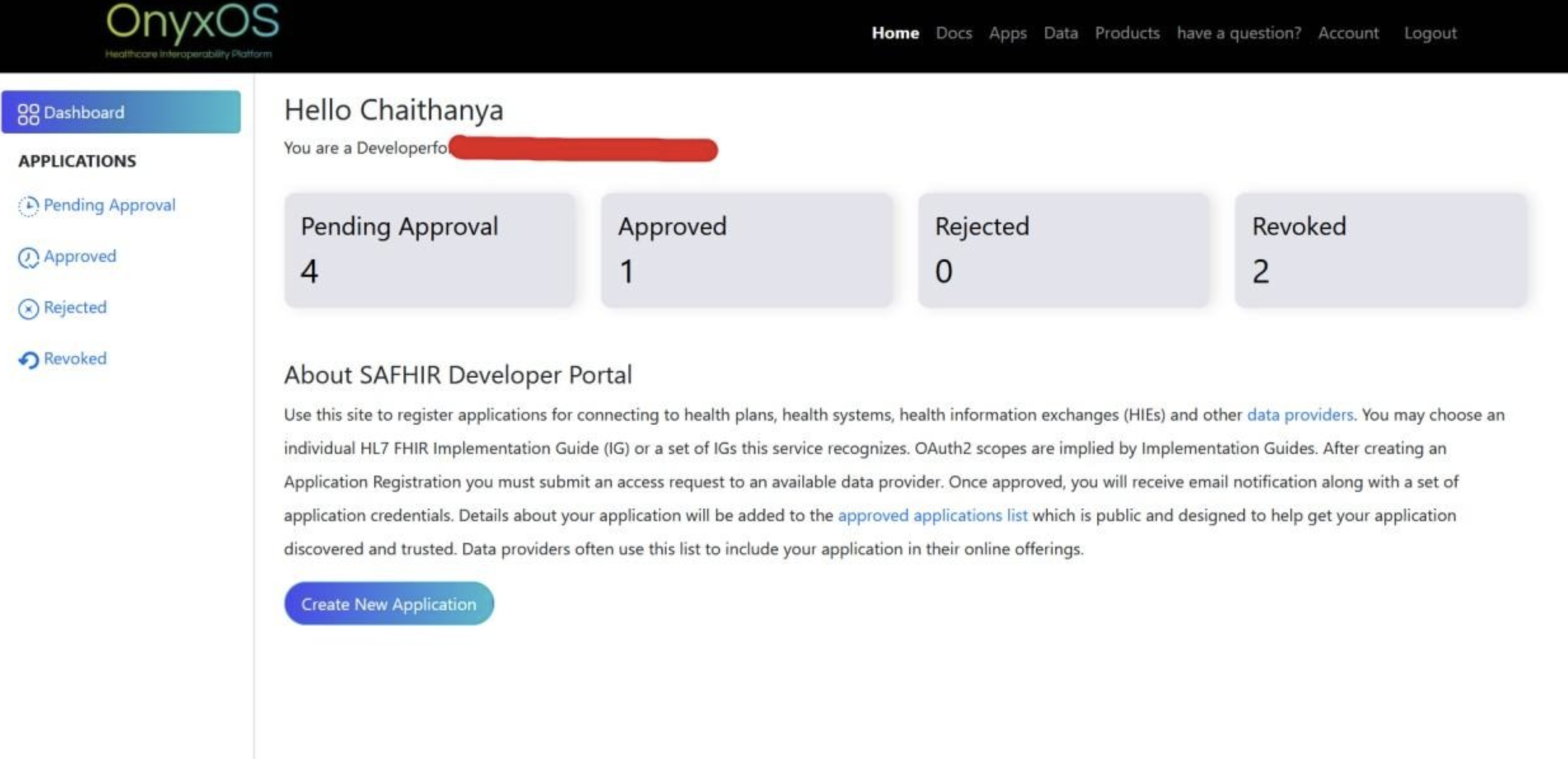
Task: Click 'have a question?' in the header
Action: point(1238,33)
